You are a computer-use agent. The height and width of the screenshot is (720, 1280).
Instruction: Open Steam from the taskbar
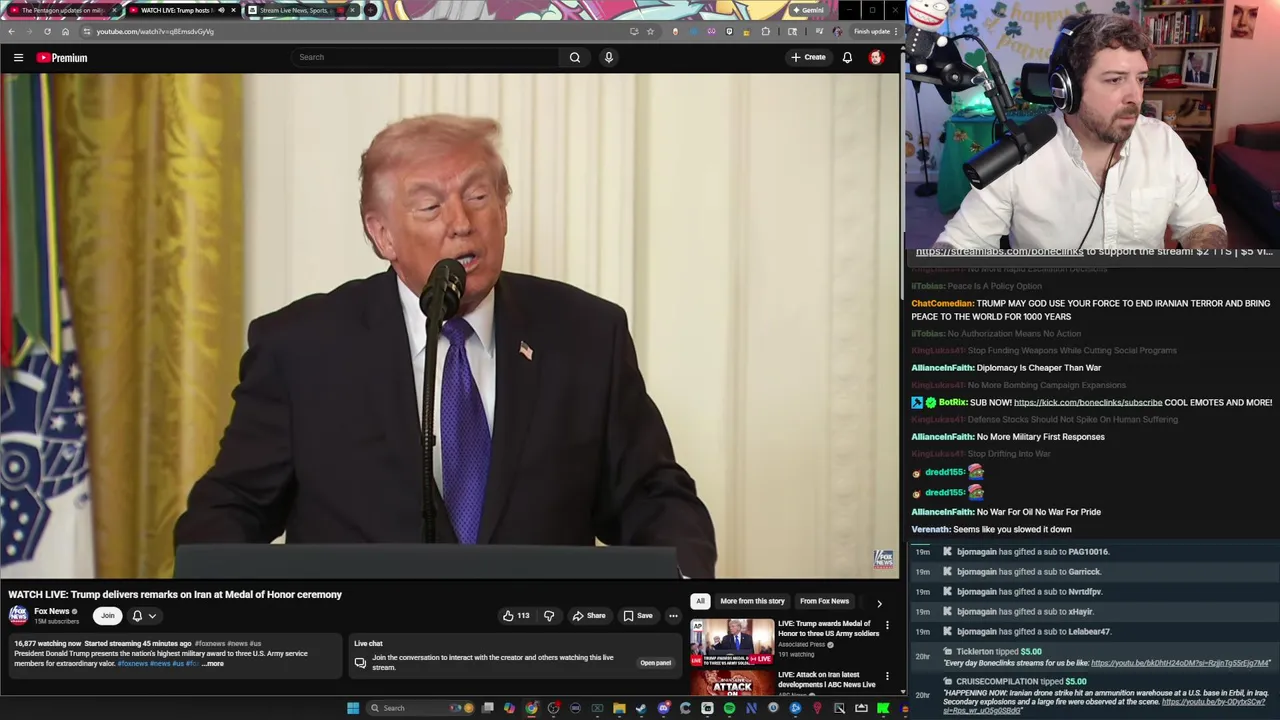point(641,708)
